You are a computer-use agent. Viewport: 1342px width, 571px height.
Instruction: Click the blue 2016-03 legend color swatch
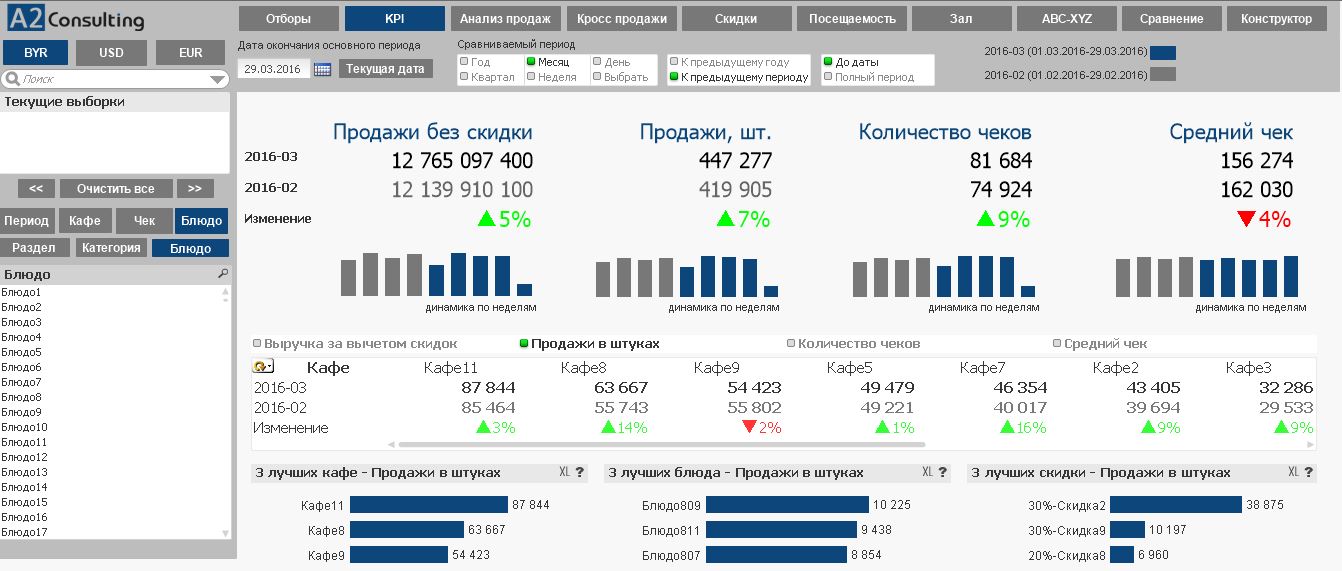pos(1163,53)
